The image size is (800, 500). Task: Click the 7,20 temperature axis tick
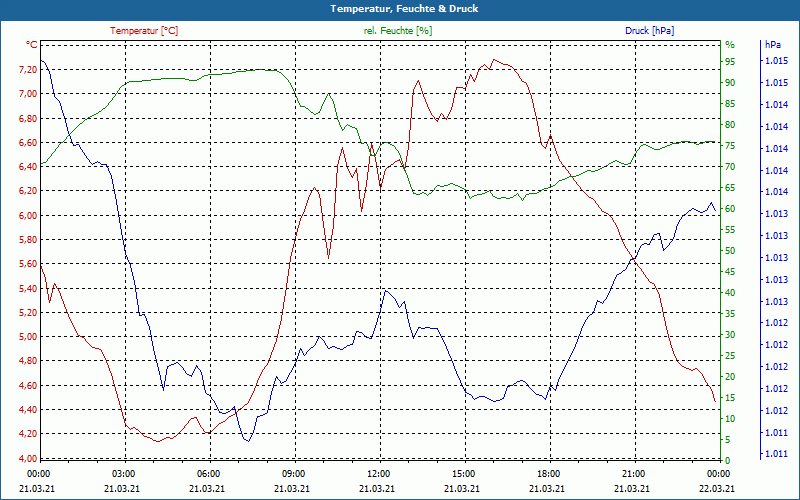tap(28, 69)
